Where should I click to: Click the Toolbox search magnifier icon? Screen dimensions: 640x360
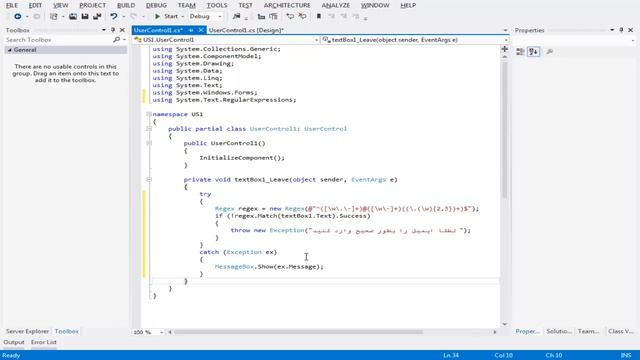(x=116, y=40)
